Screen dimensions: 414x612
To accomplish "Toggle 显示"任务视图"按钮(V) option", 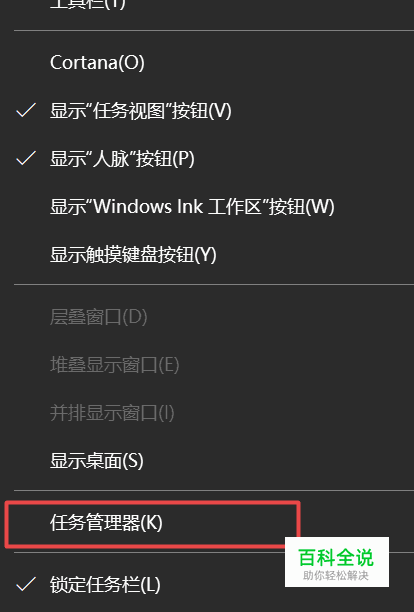I will click(207, 110).
